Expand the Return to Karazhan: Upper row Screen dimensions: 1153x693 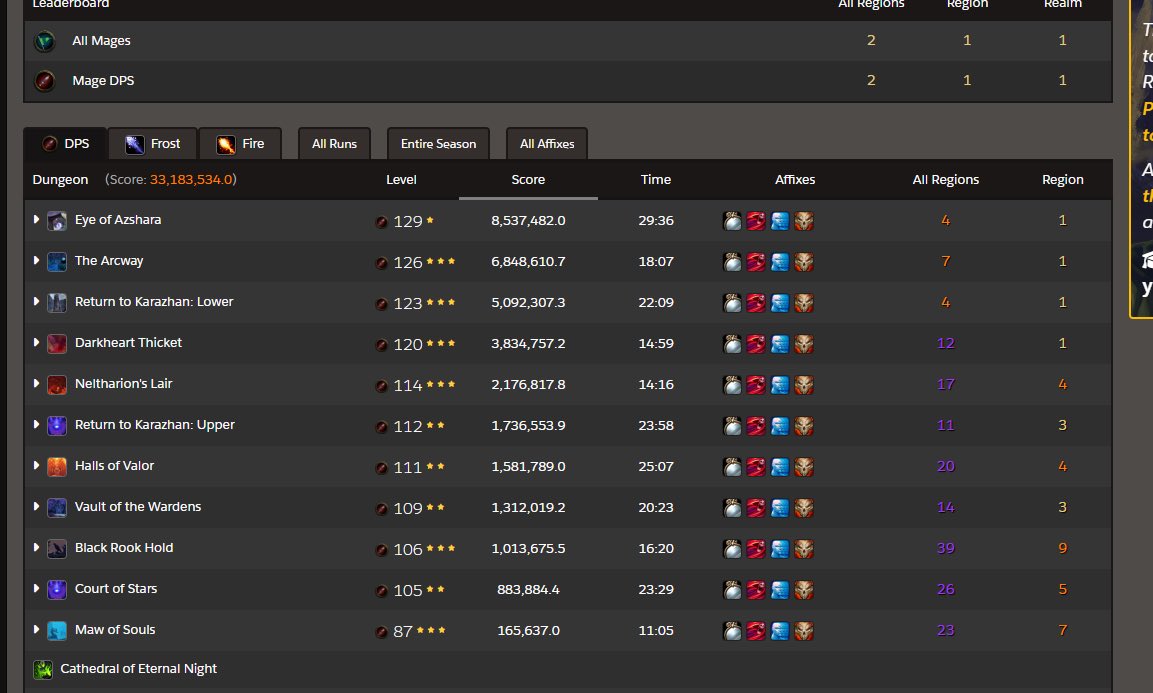(36, 424)
